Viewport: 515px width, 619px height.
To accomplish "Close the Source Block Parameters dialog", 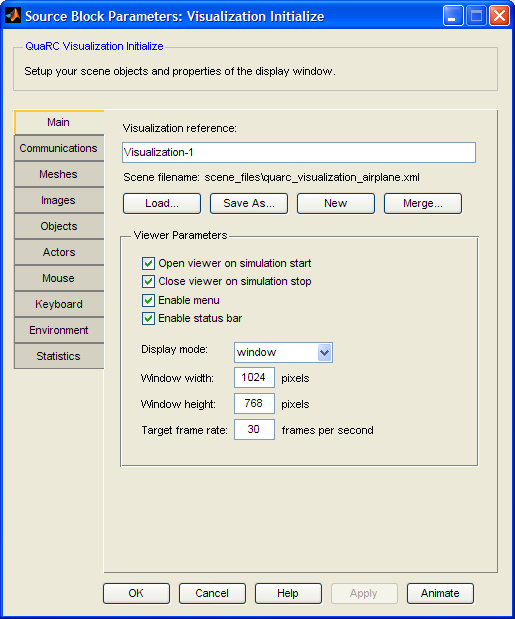I will click(500, 16).
